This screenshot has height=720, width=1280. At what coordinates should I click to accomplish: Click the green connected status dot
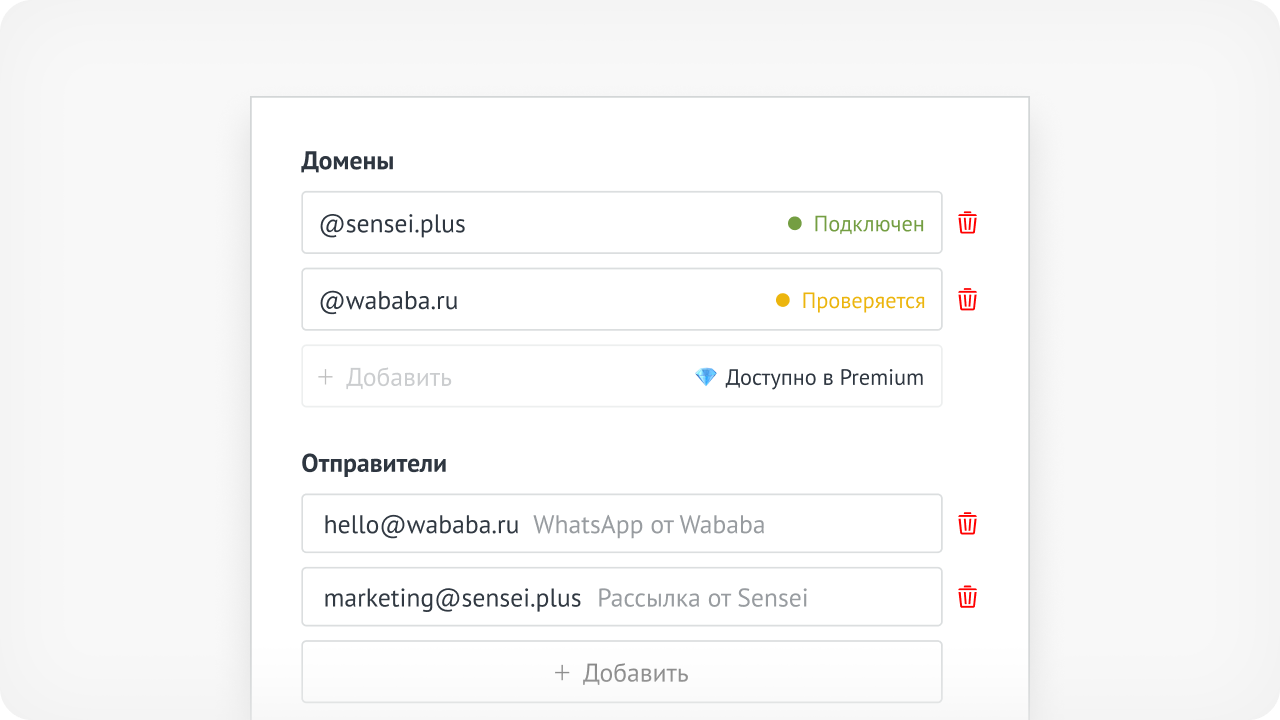tap(795, 223)
